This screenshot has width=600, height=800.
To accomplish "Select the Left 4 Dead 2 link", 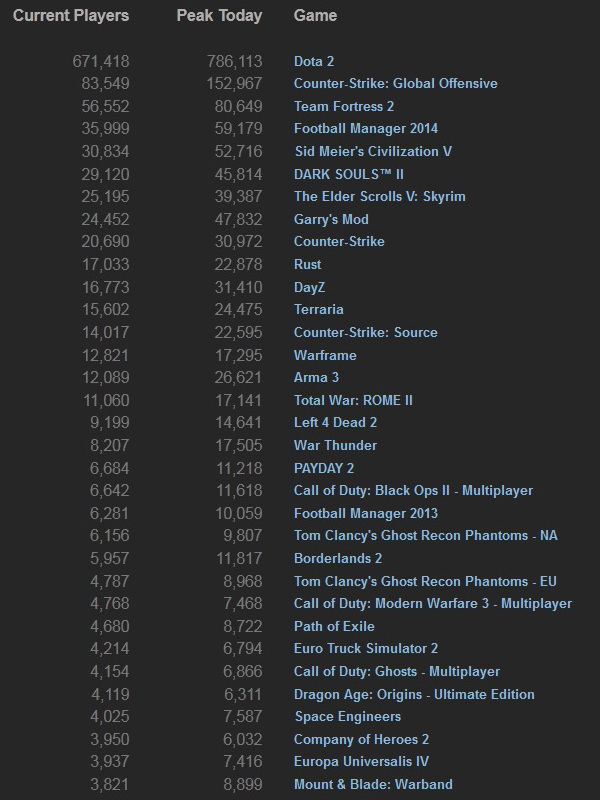I will (x=336, y=422).
